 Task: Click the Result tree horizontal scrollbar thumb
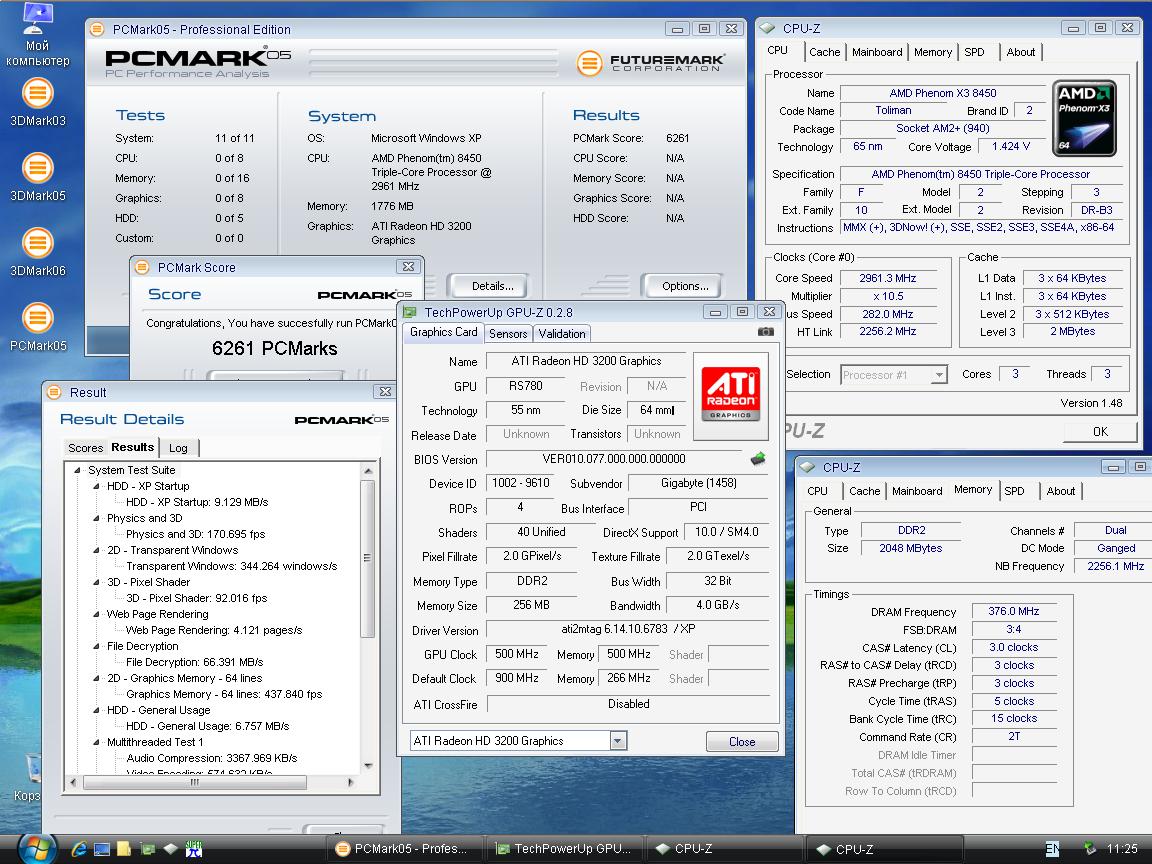click(x=195, y=782)
